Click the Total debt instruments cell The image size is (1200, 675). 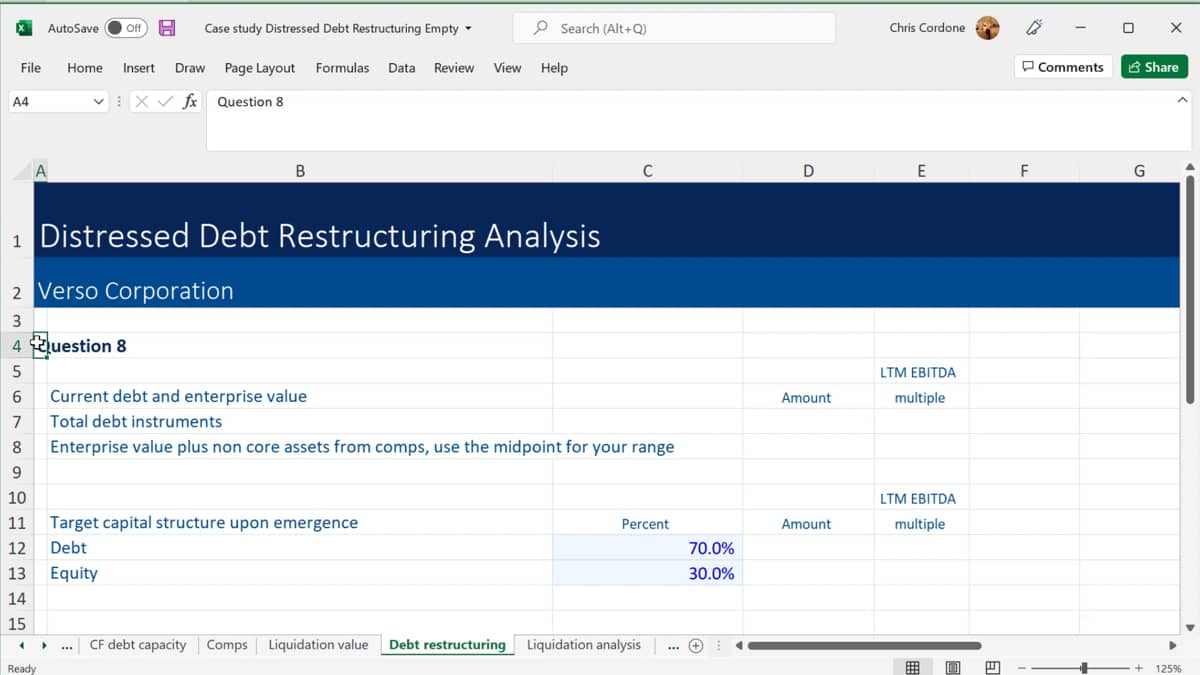click(300, 421)
